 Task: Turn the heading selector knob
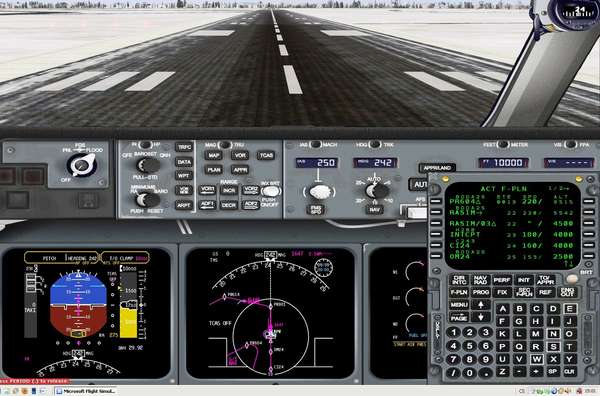377,191
